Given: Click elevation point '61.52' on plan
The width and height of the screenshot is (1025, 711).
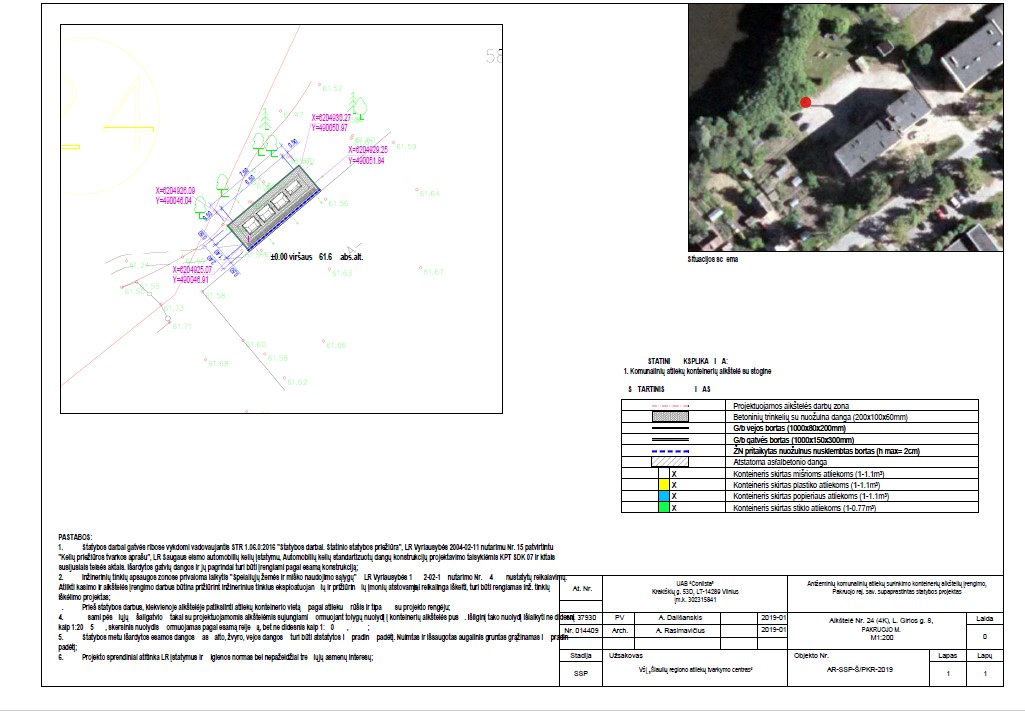Looking at the screenshot, I should (x=332, y=88).
